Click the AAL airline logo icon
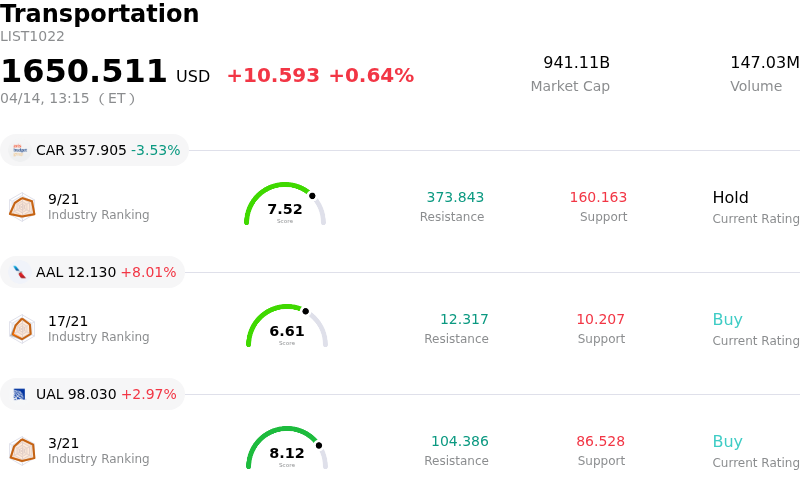 click(x=19, y=272)
